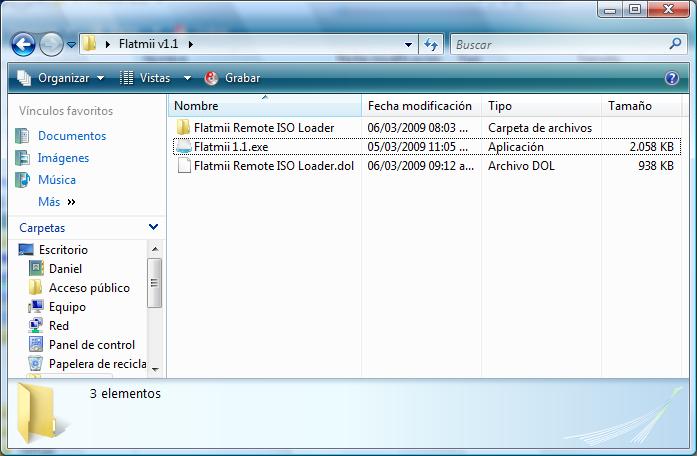Select Papelera de reciclaje in folder tree
The width and height of the screenshot is (697, 456).
click(97, 364)
